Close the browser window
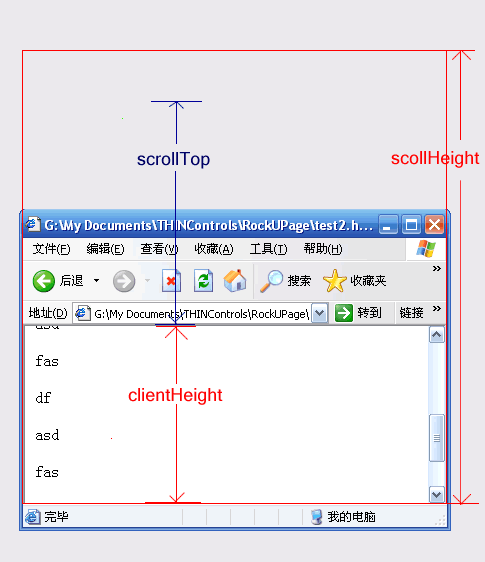This screenshot has width=485, height=562. coord(434,225)
